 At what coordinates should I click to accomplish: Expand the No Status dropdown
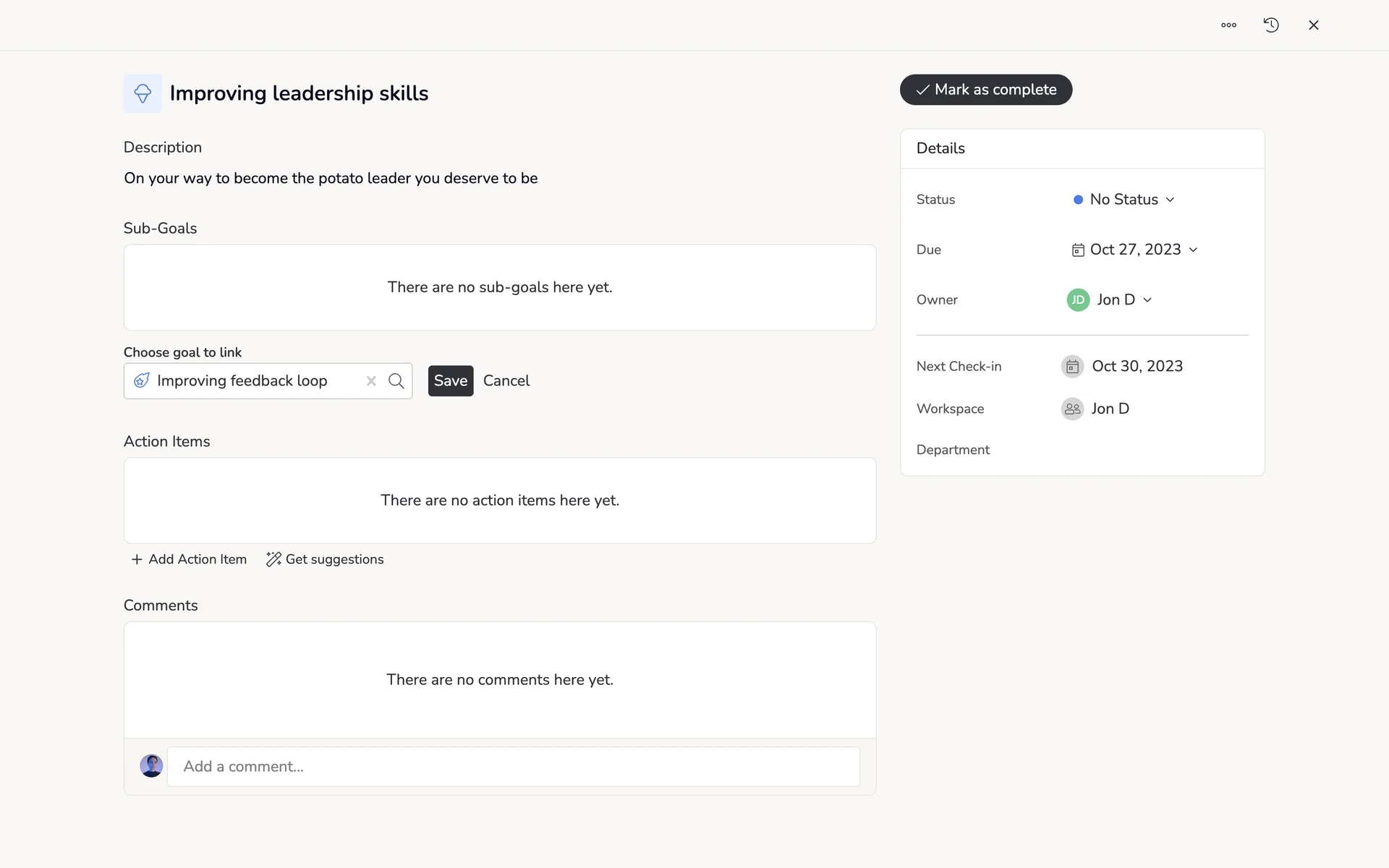[x=1124, y=200]
